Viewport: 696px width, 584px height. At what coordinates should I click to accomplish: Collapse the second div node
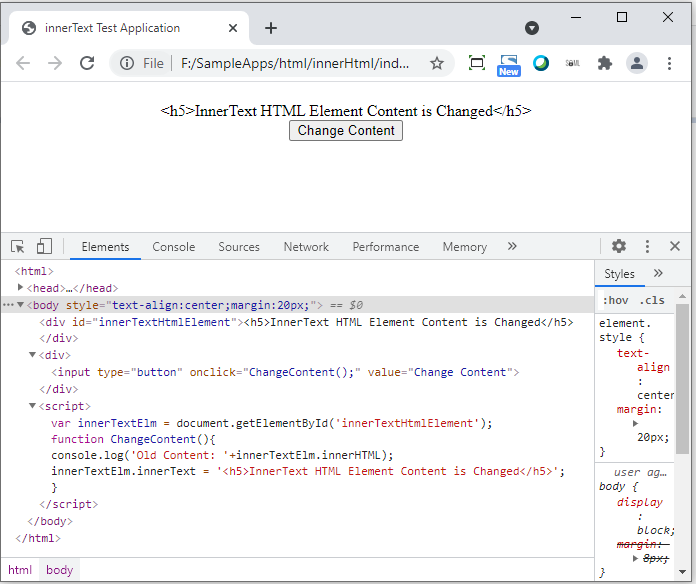tap(32, 355)
